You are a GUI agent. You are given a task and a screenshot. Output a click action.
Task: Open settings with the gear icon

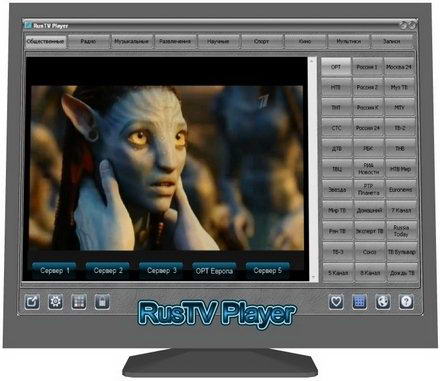(x=55, y=302)
